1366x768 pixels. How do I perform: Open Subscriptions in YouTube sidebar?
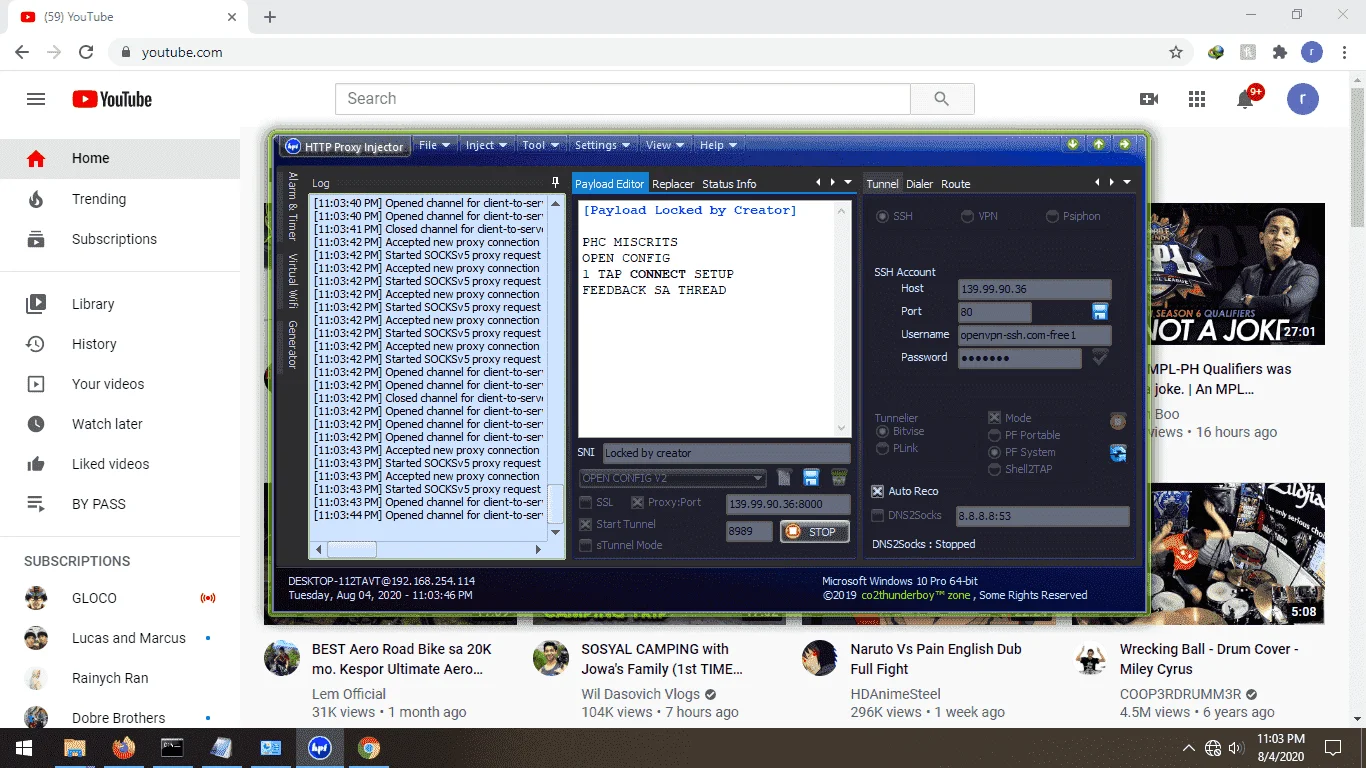click(120, 239)
